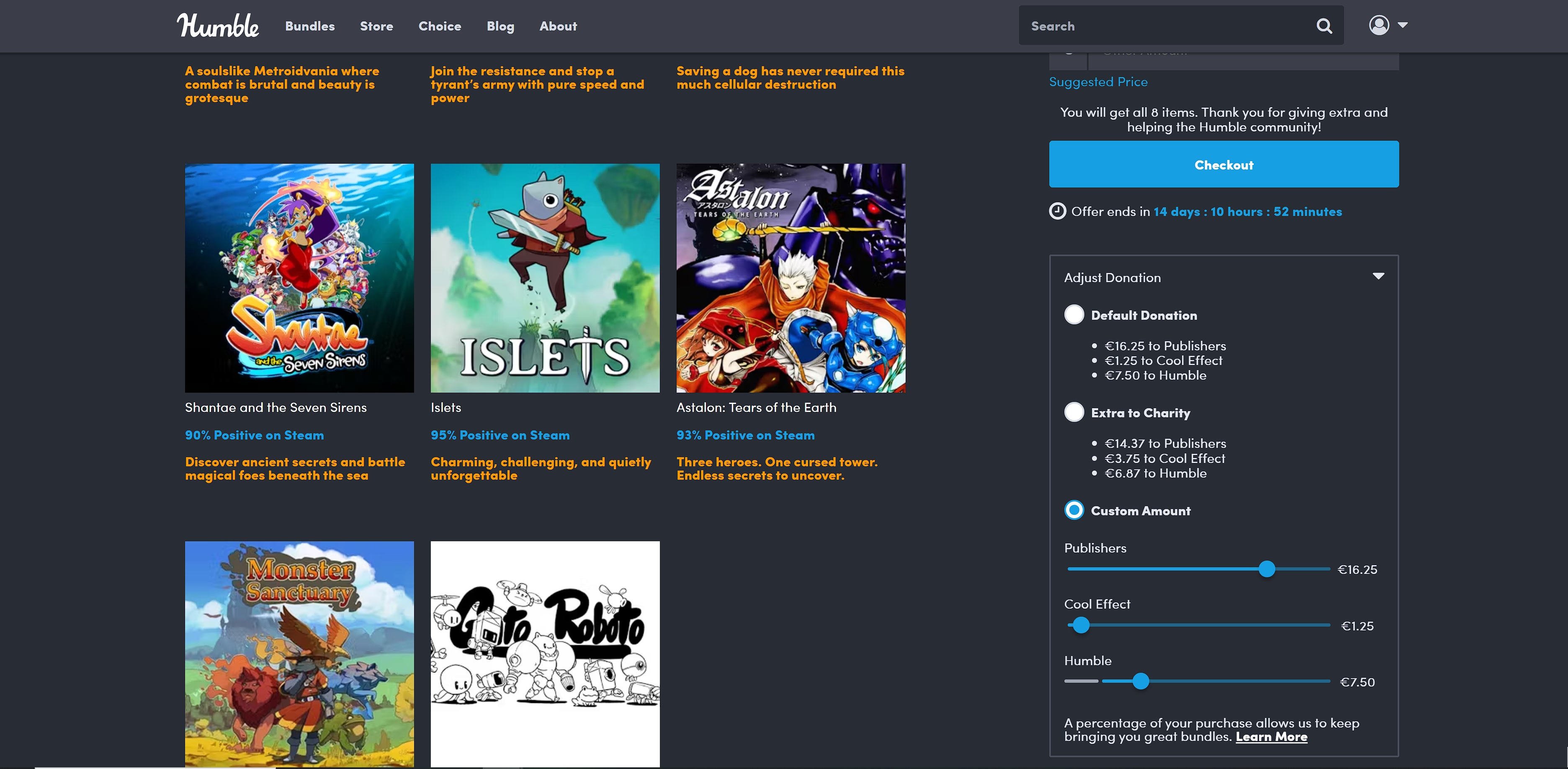Open the Monster Sanctuary cover image
This screenshot has width=1568, height=769.
299,653
